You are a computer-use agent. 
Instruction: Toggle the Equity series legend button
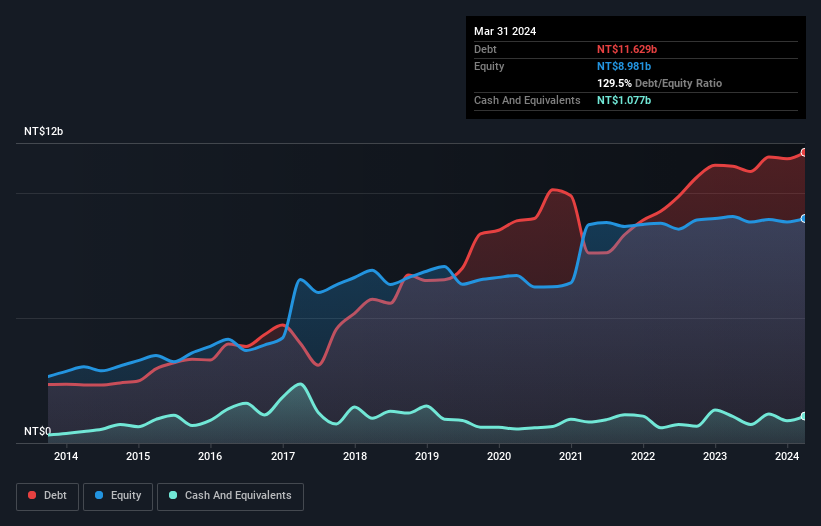[118, 496]
